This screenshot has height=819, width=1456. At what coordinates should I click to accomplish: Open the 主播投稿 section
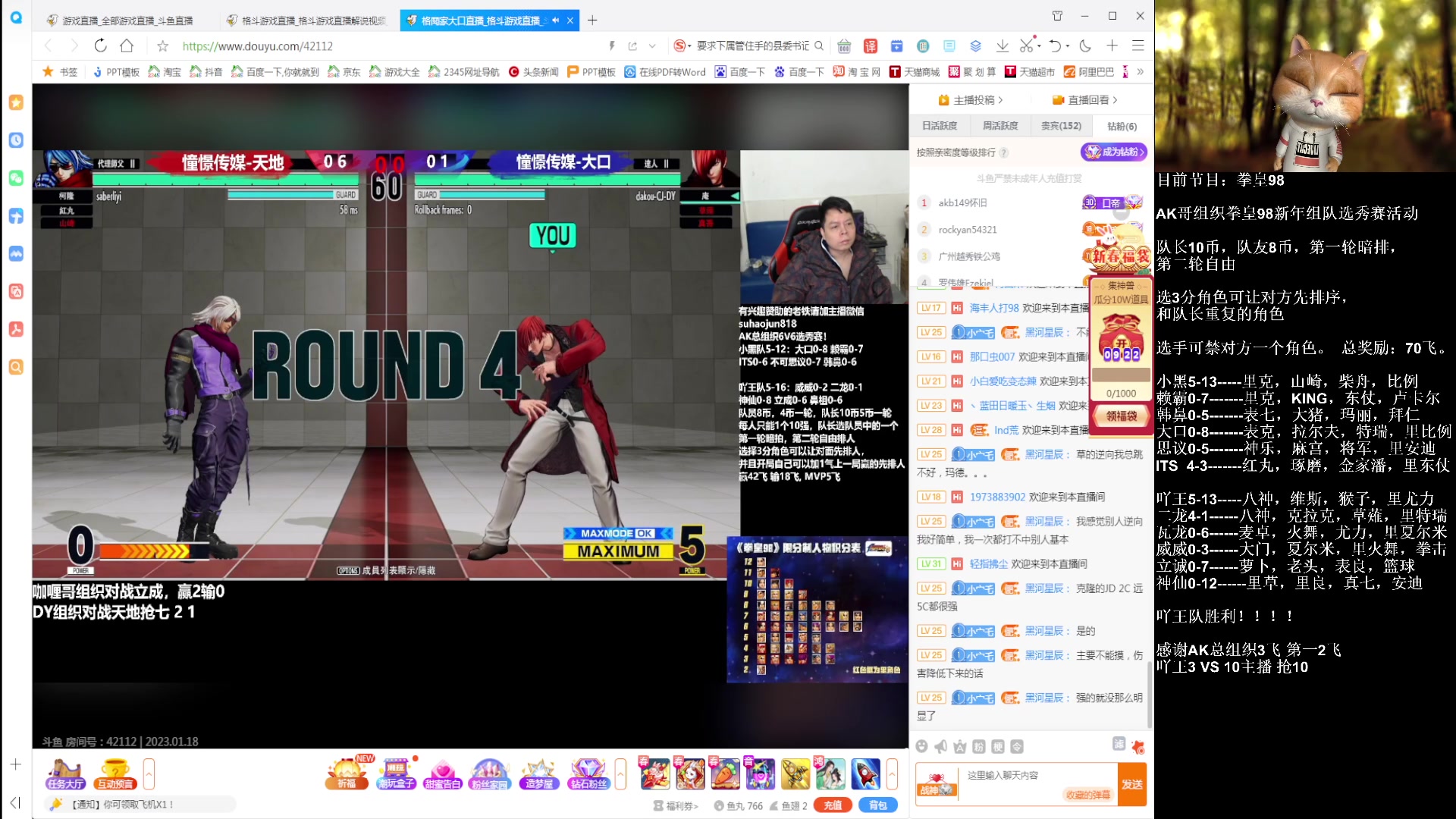click(971, 100)
